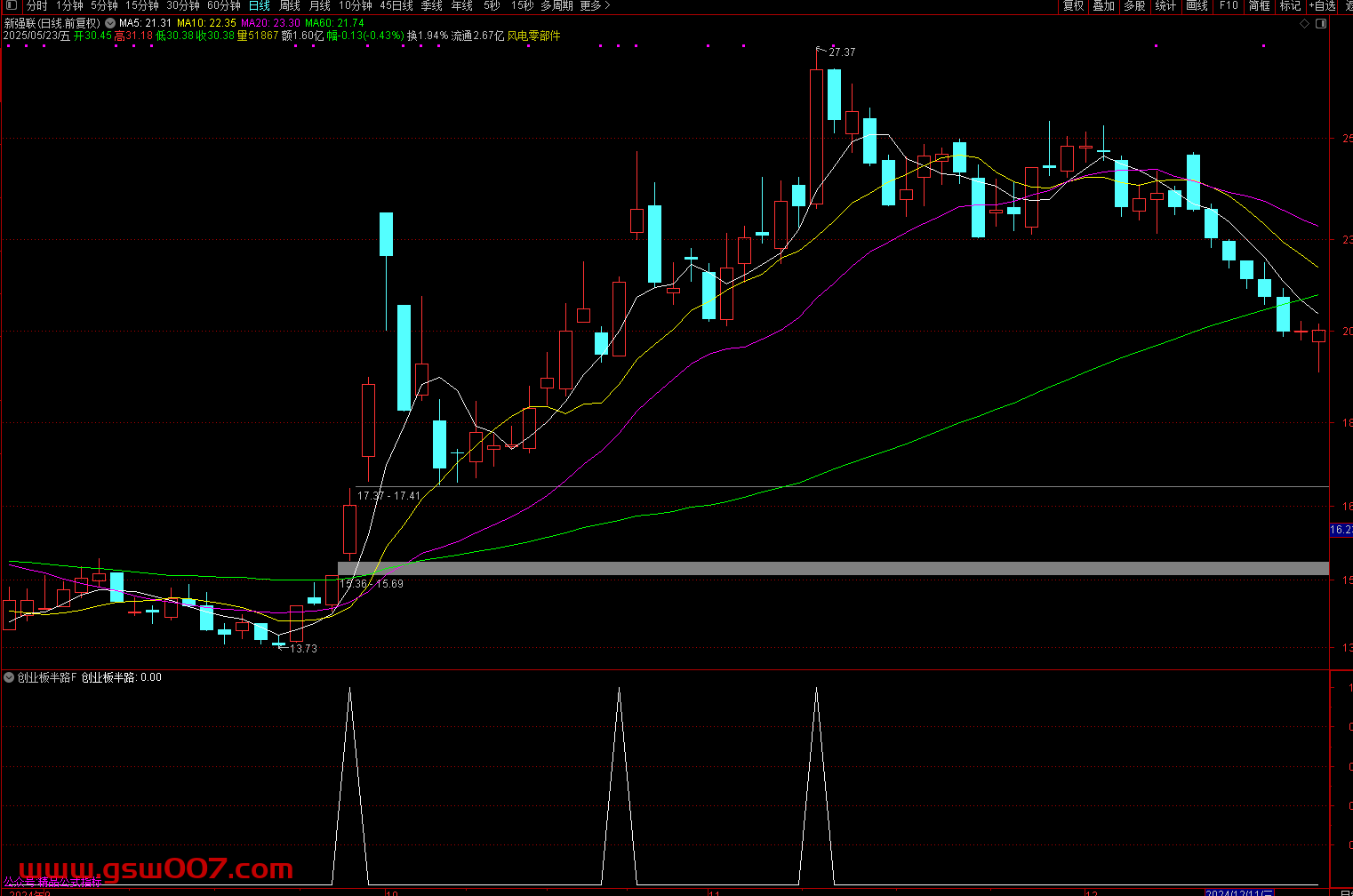Image resolution: width=1353 pixels, height=896 pixels.
Task: Open the 统计 statistics tool
Action: 1165,5
